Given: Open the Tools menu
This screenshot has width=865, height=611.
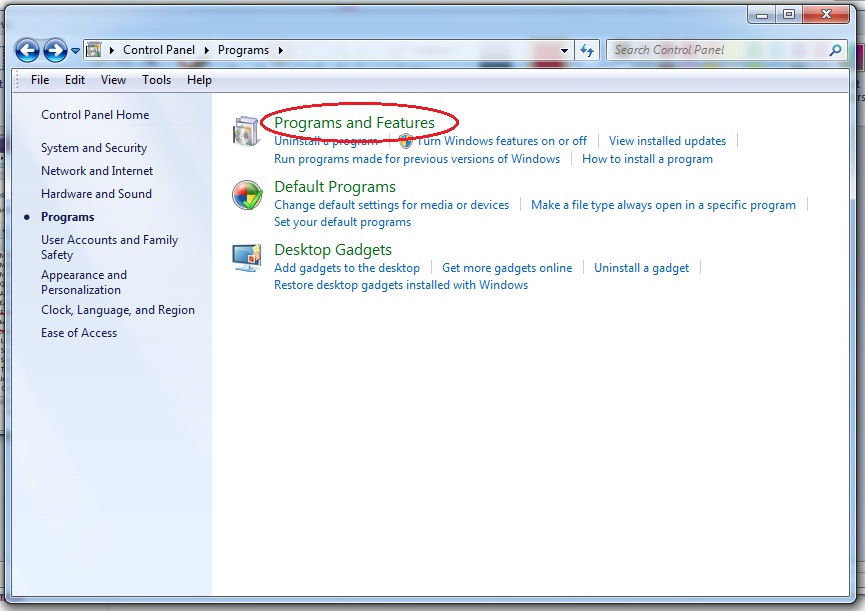Looking at the screenshot, I should click(x=157, y=80).
